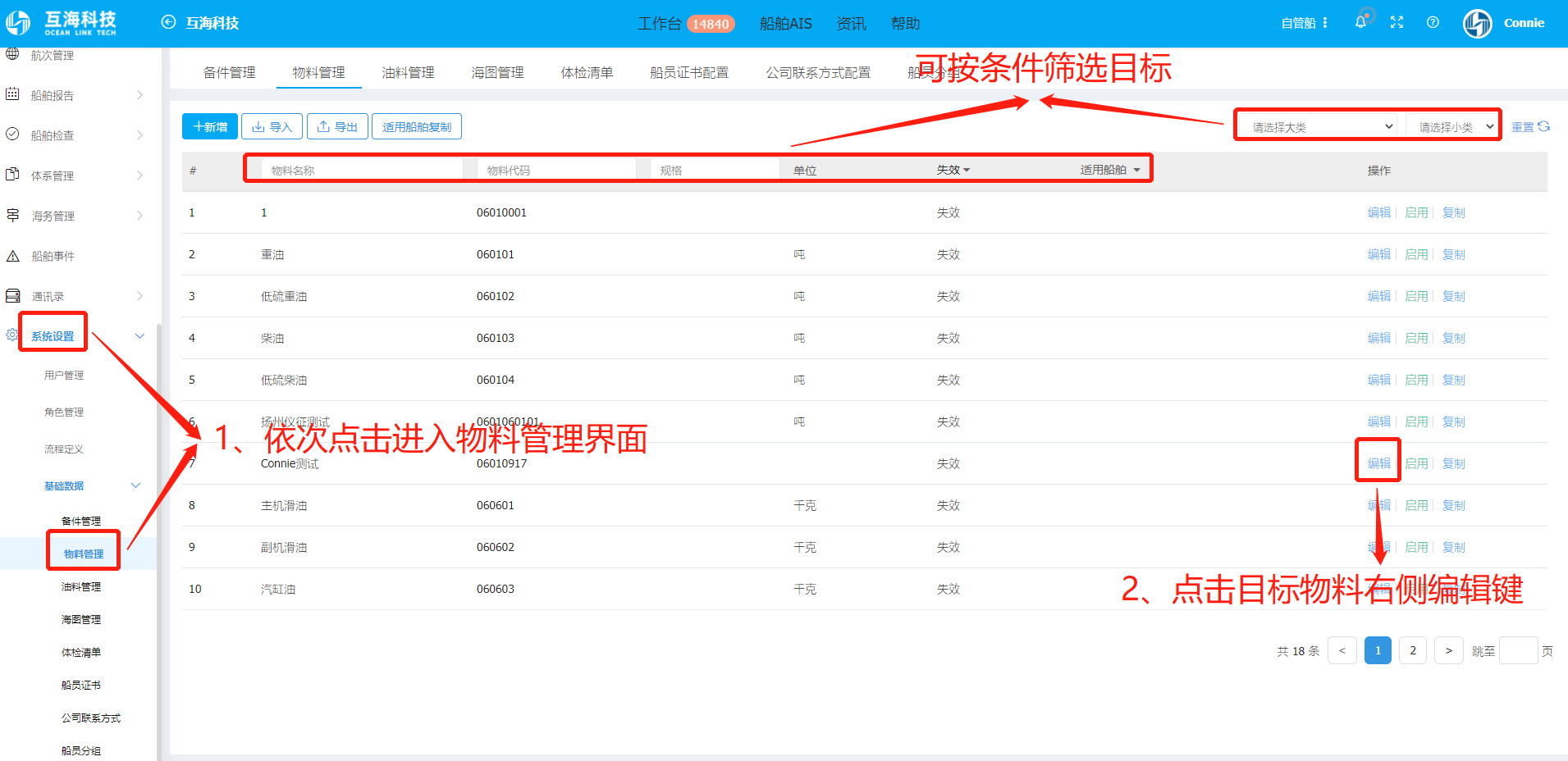Click the 导入 button
The height and width of the screenshot is (761, 1568).
pos(272,126)
